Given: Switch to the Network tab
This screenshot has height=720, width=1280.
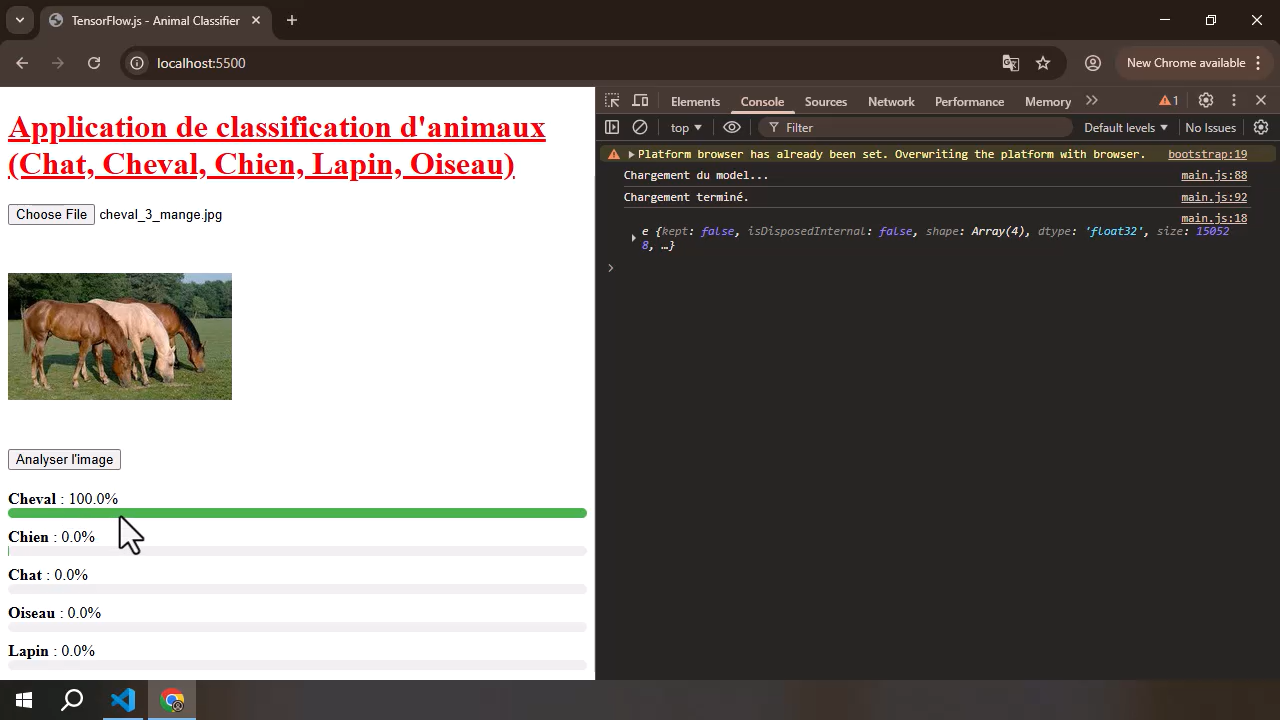Looking at the screenshot, I should point(891,102).
